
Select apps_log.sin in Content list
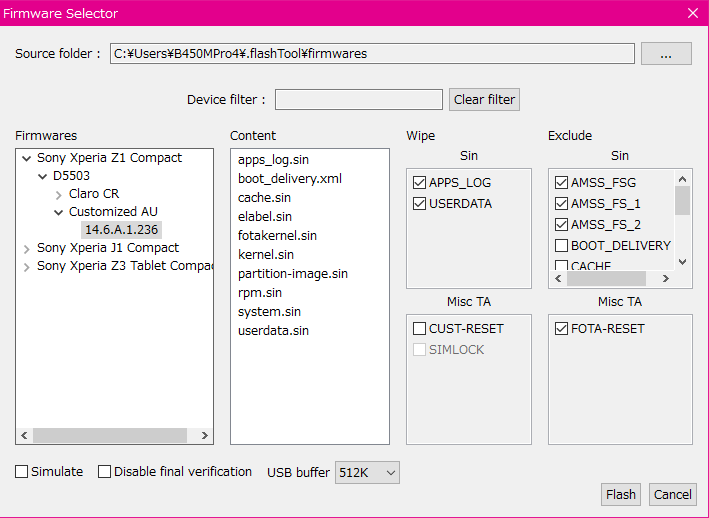point(273,160)
